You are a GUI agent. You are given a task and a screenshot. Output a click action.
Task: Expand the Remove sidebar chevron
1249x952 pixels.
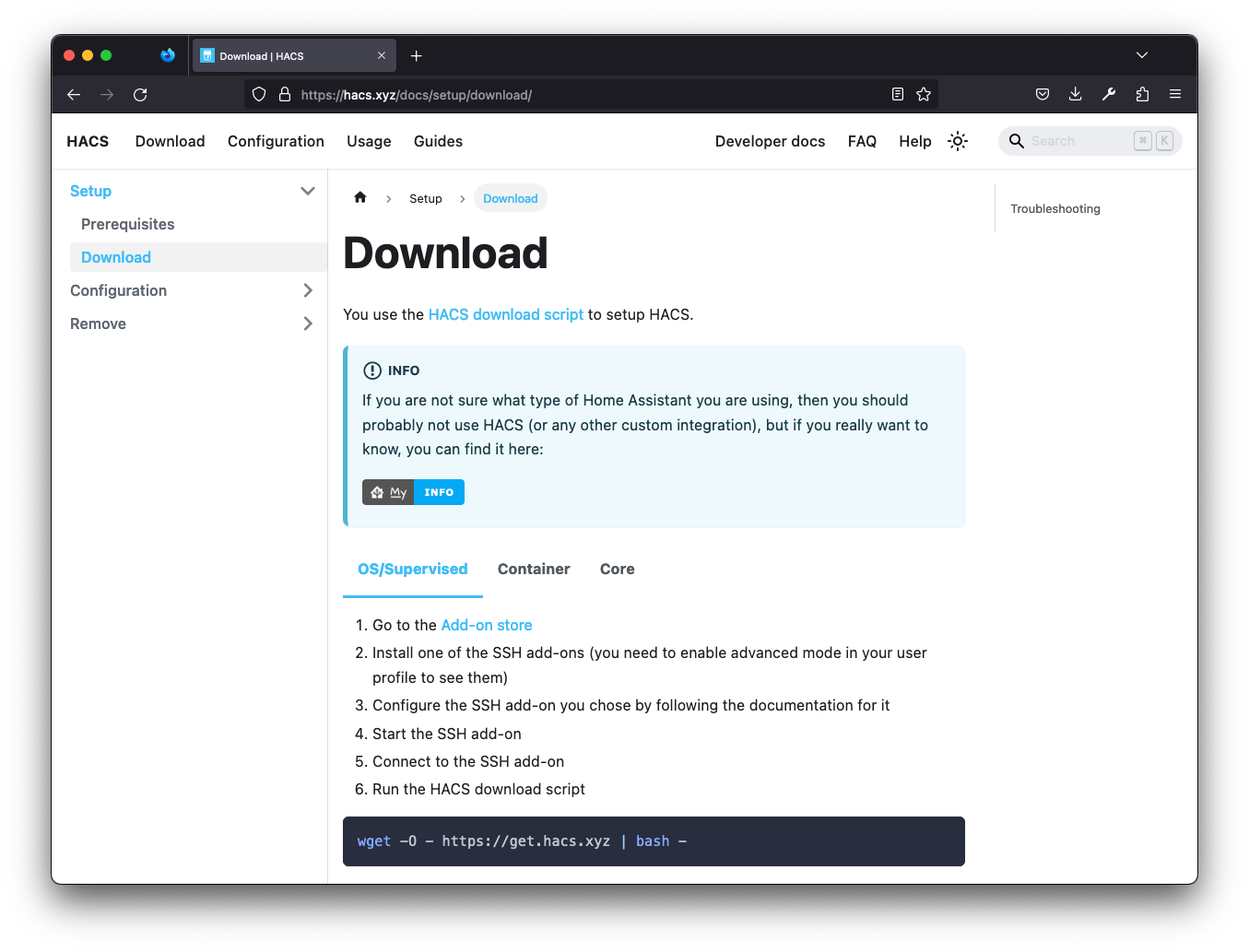coord(308,323)
